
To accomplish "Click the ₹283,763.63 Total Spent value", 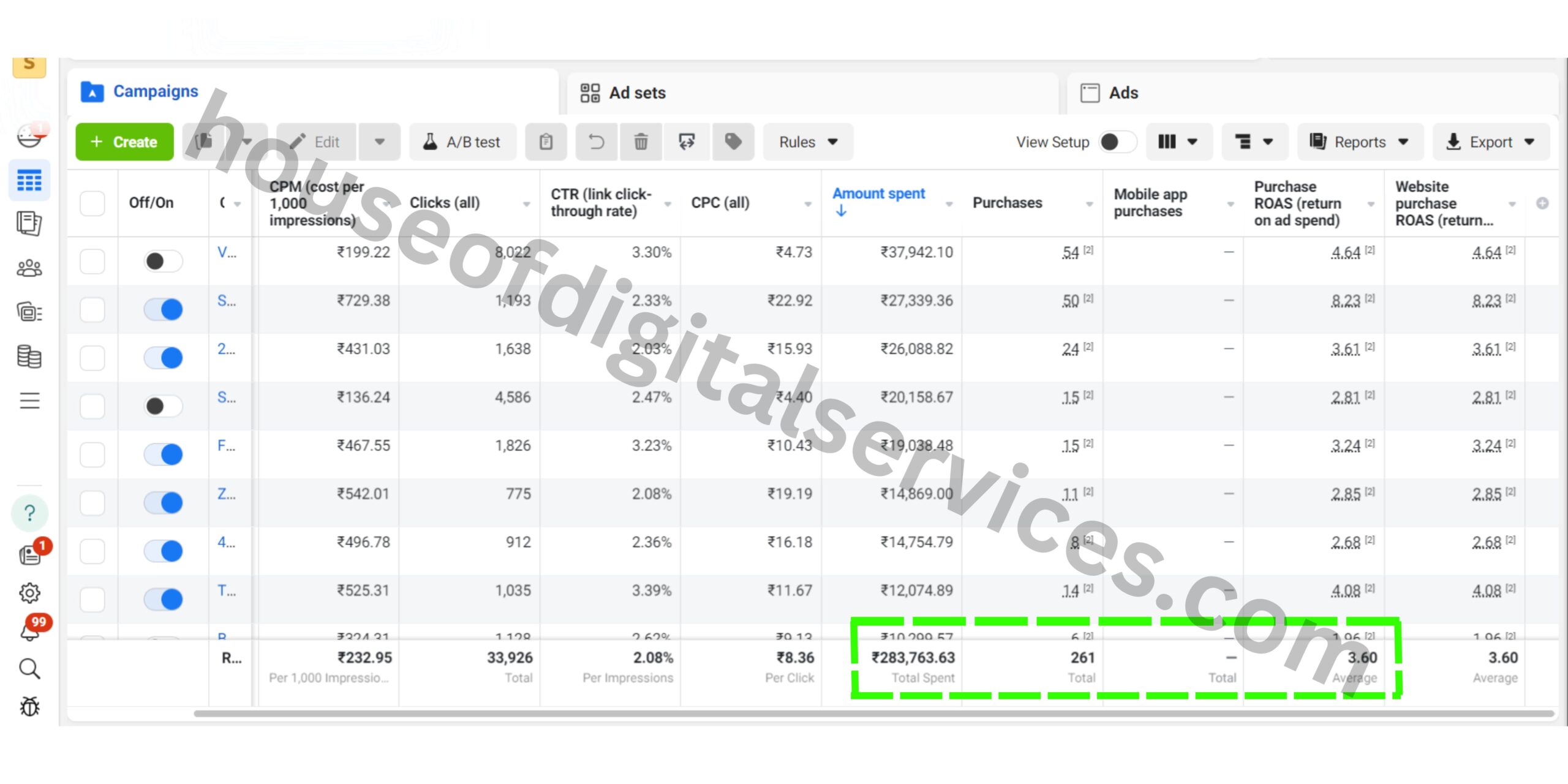I will 913,658.
